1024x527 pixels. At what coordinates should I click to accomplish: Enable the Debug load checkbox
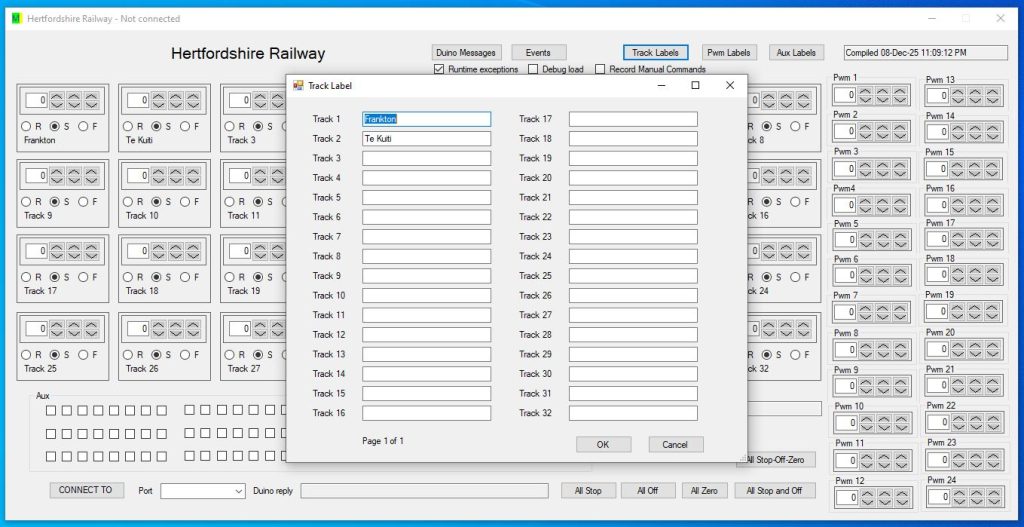(533, 70)
